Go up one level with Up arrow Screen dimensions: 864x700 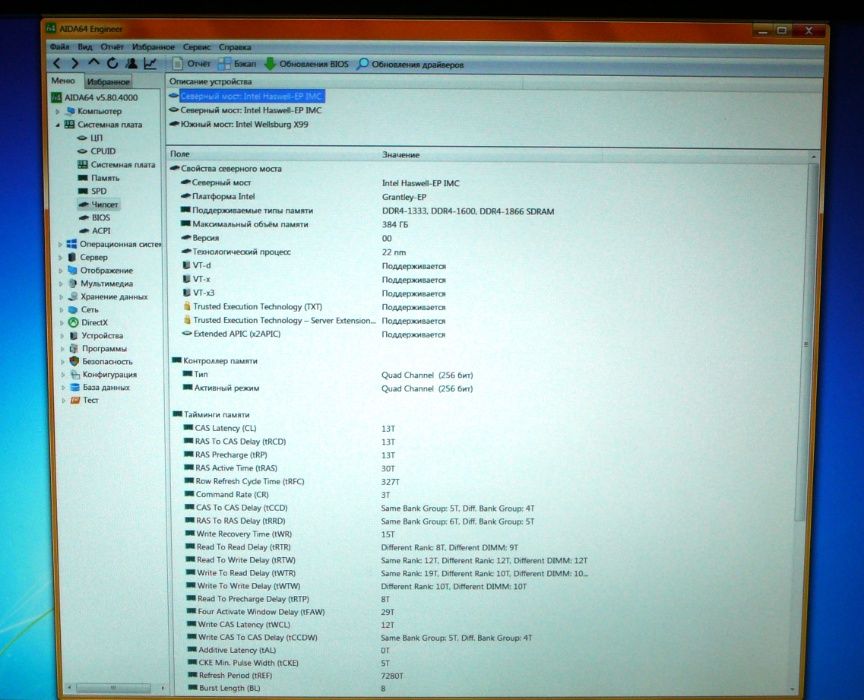pos(93,63)
